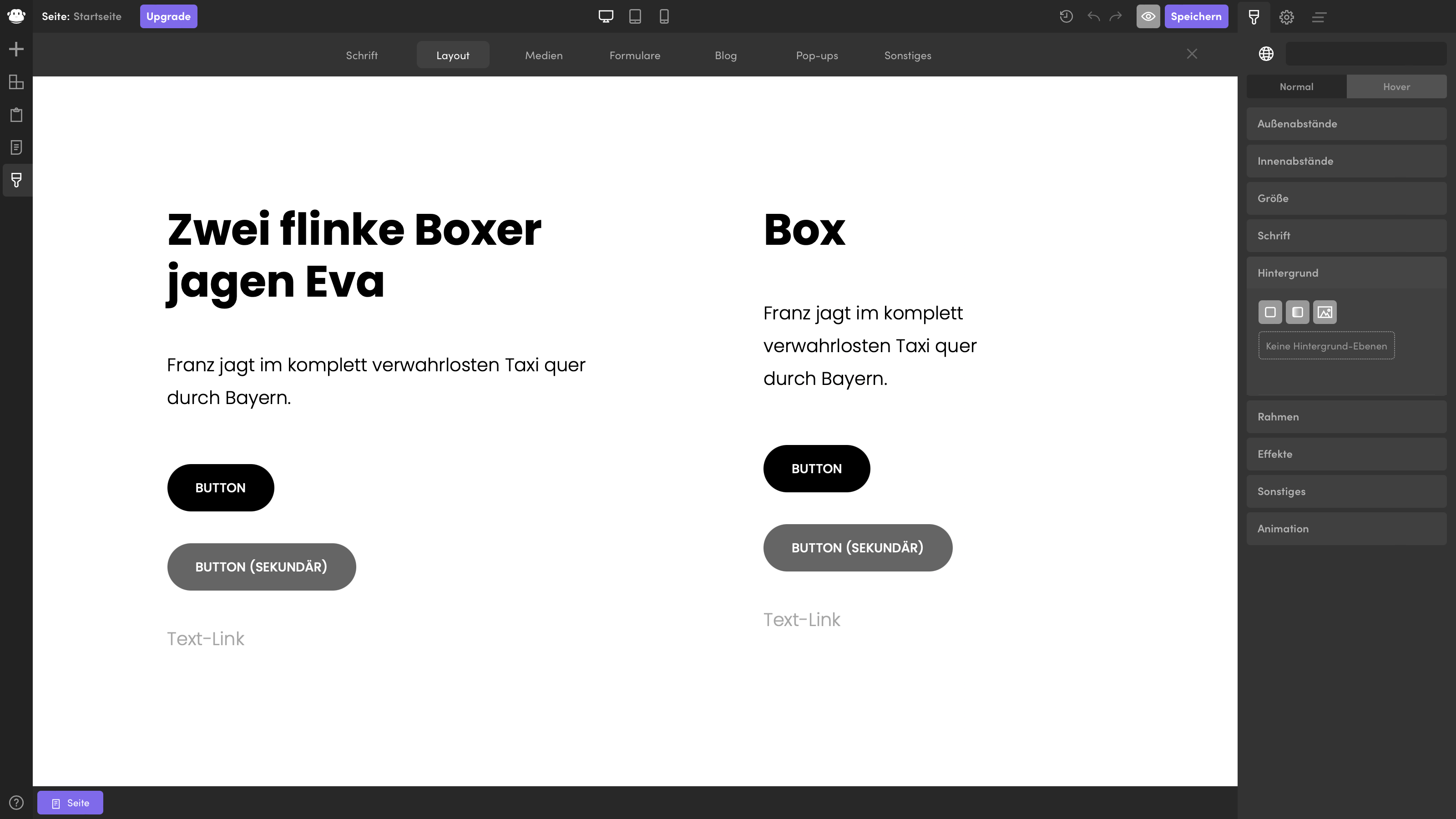
Task: Click the Speichern button
Action: 1197,16
